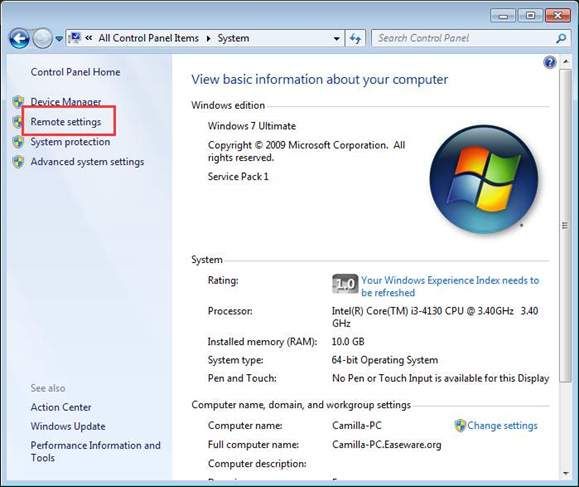Open Remote settings link
The width and height of the screenshot is (579, 487).
click(x=66, y=121)
